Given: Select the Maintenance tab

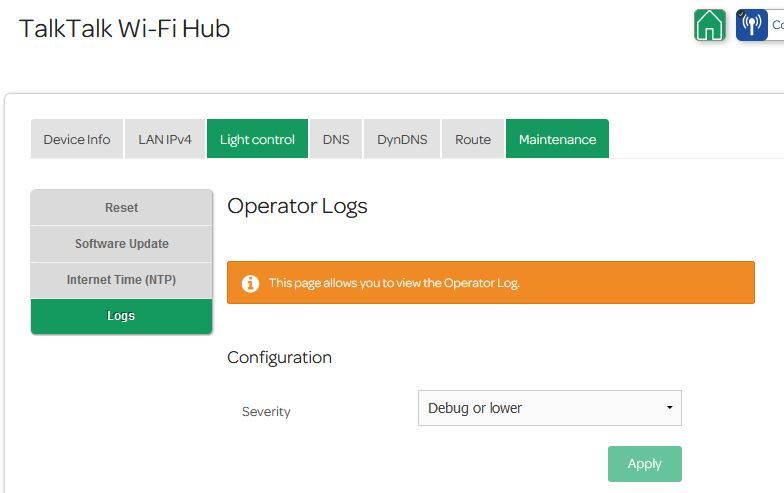Looking at the screenshot, I should (557, 139).
